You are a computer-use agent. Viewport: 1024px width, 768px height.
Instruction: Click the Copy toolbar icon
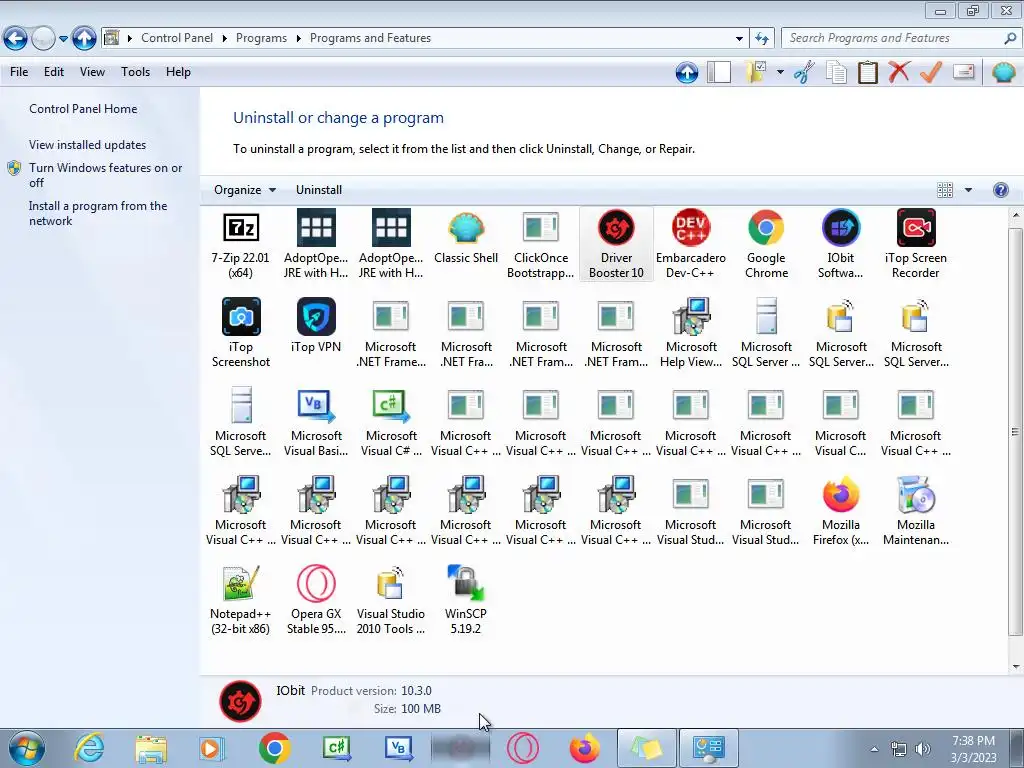click(x=836, y=72)
